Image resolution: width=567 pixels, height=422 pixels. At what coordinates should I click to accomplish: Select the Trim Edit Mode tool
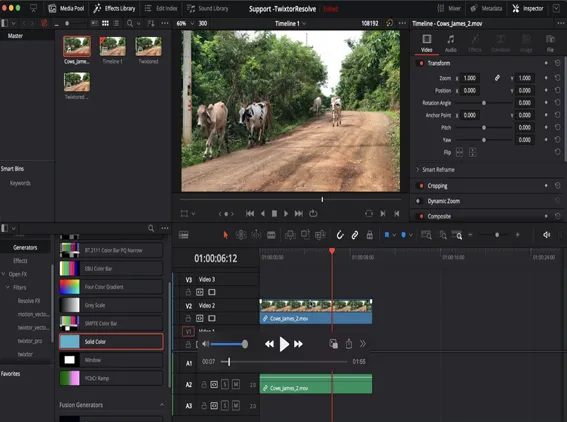click(241, 235)
